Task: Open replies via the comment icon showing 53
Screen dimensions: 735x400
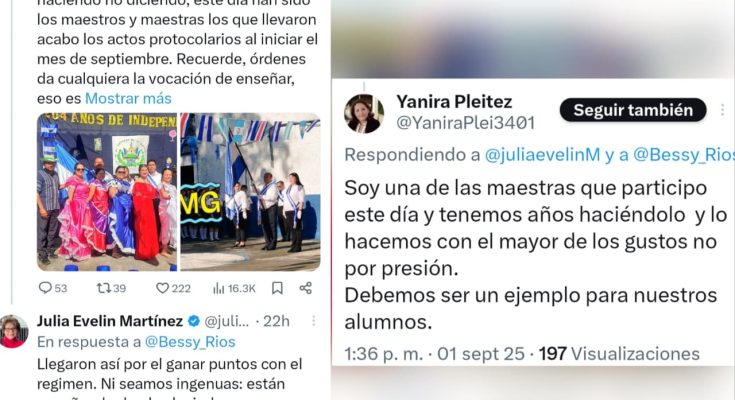Action: 52,288
